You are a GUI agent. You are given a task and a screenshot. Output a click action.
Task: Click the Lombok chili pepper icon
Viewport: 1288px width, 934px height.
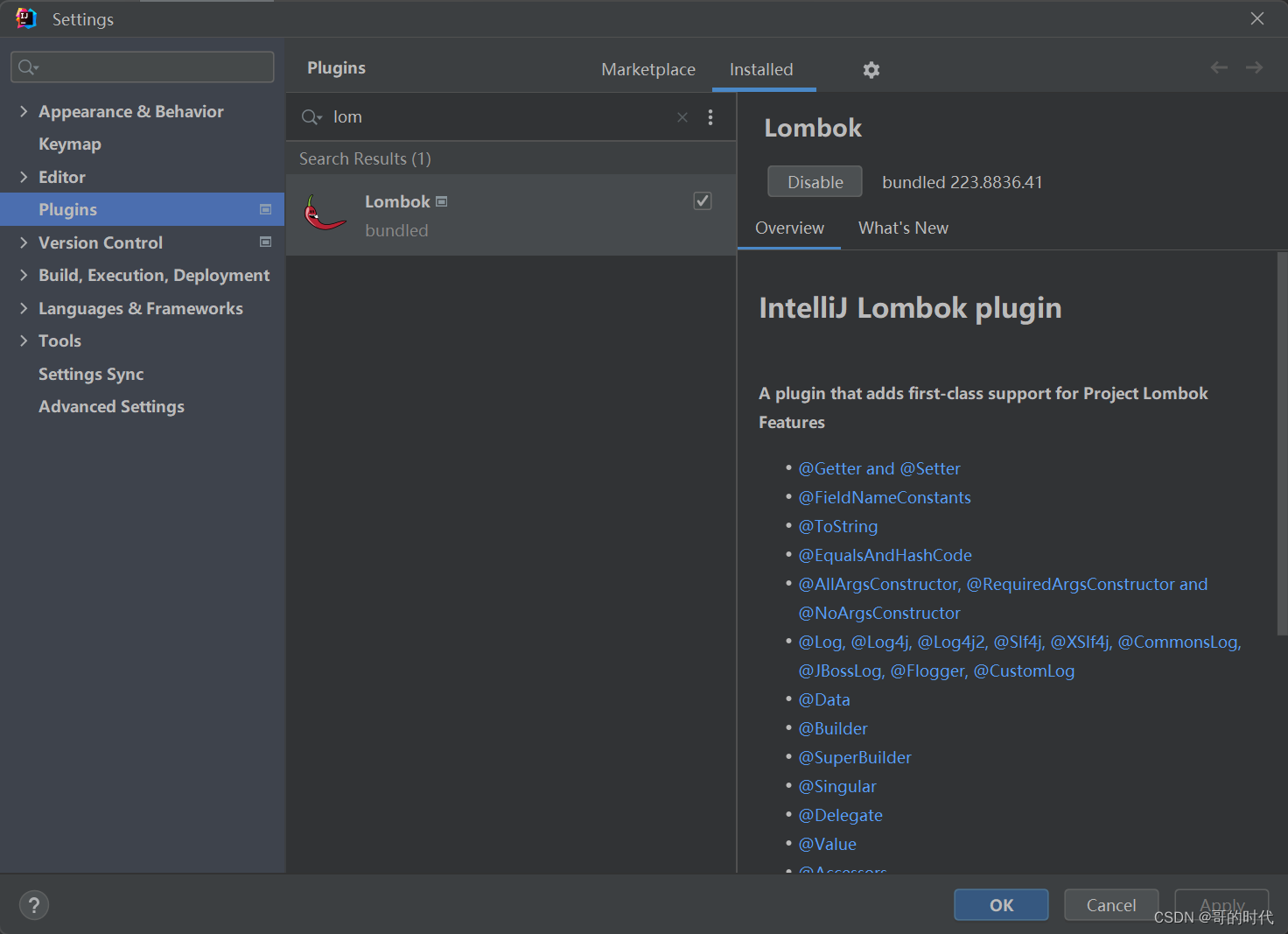[325, 213]
